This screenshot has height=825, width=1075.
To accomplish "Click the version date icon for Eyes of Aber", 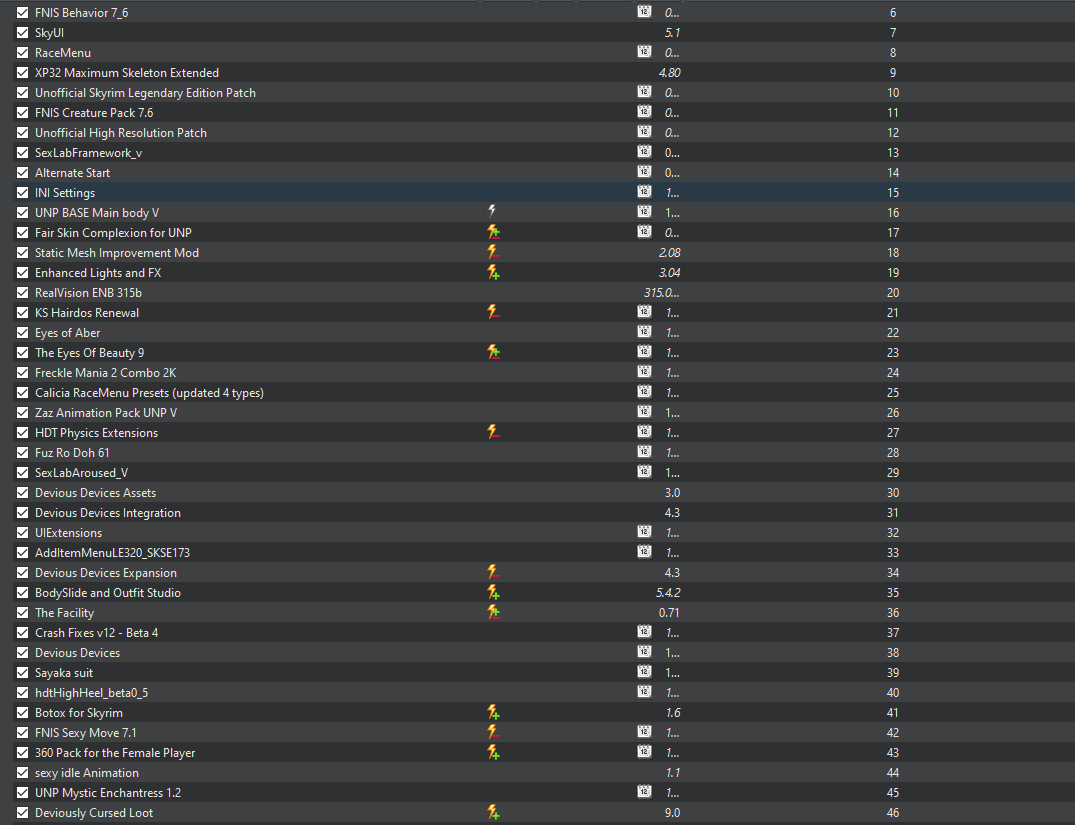I will 644,331.
